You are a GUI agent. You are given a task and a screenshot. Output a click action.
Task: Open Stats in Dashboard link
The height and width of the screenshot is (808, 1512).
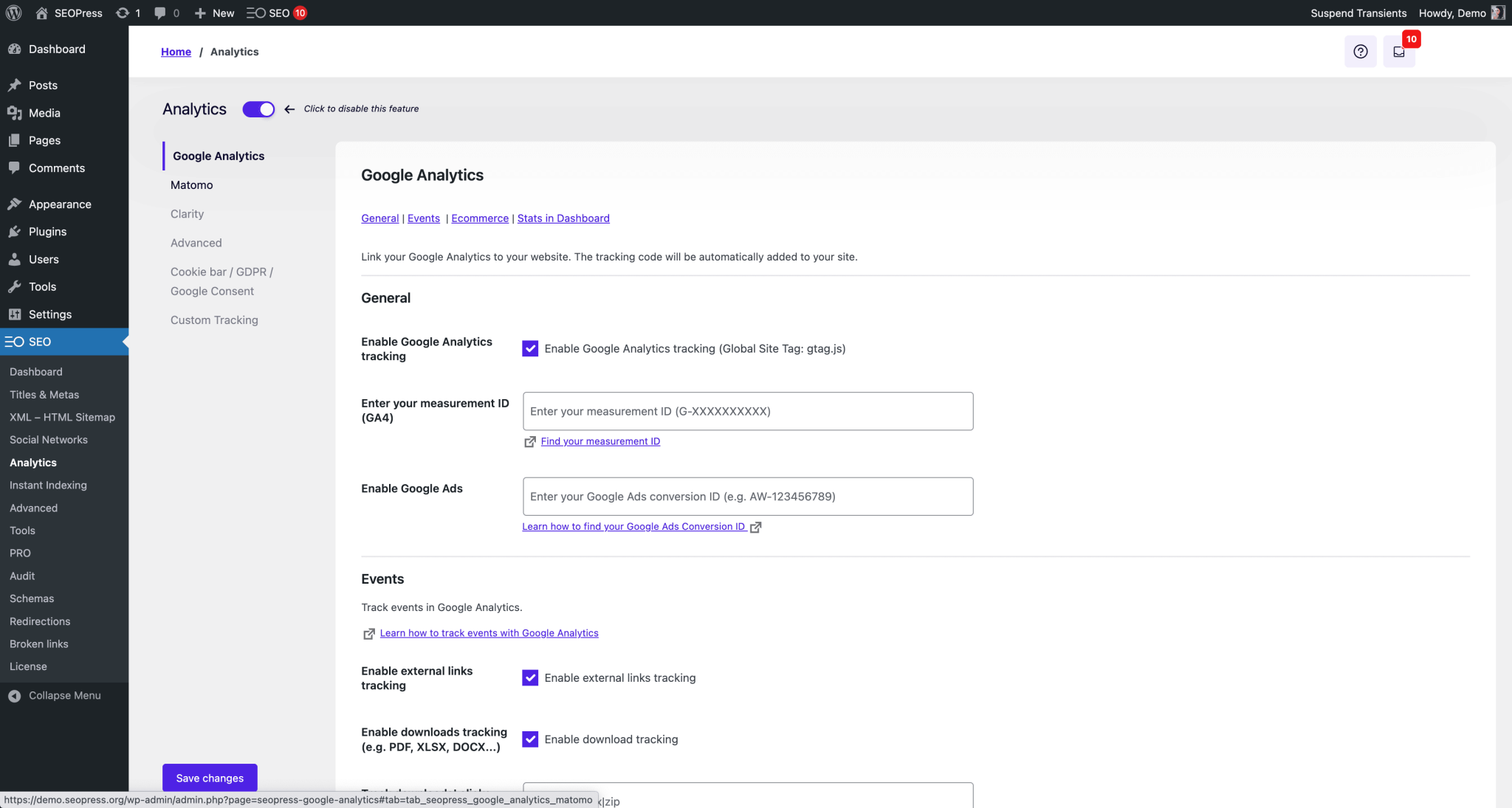pyautogui.click(x=563, y=218)
